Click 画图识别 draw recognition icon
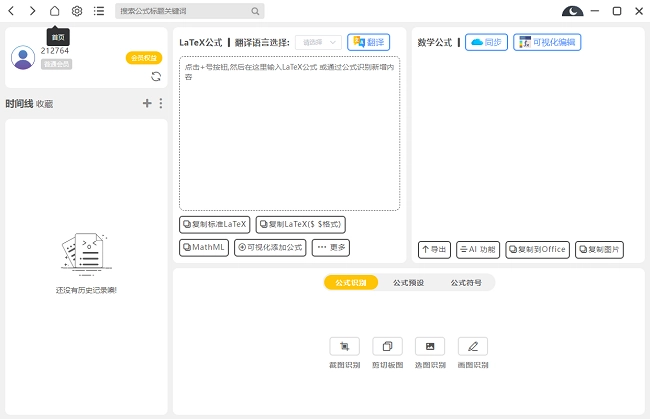 pos(473,346)
